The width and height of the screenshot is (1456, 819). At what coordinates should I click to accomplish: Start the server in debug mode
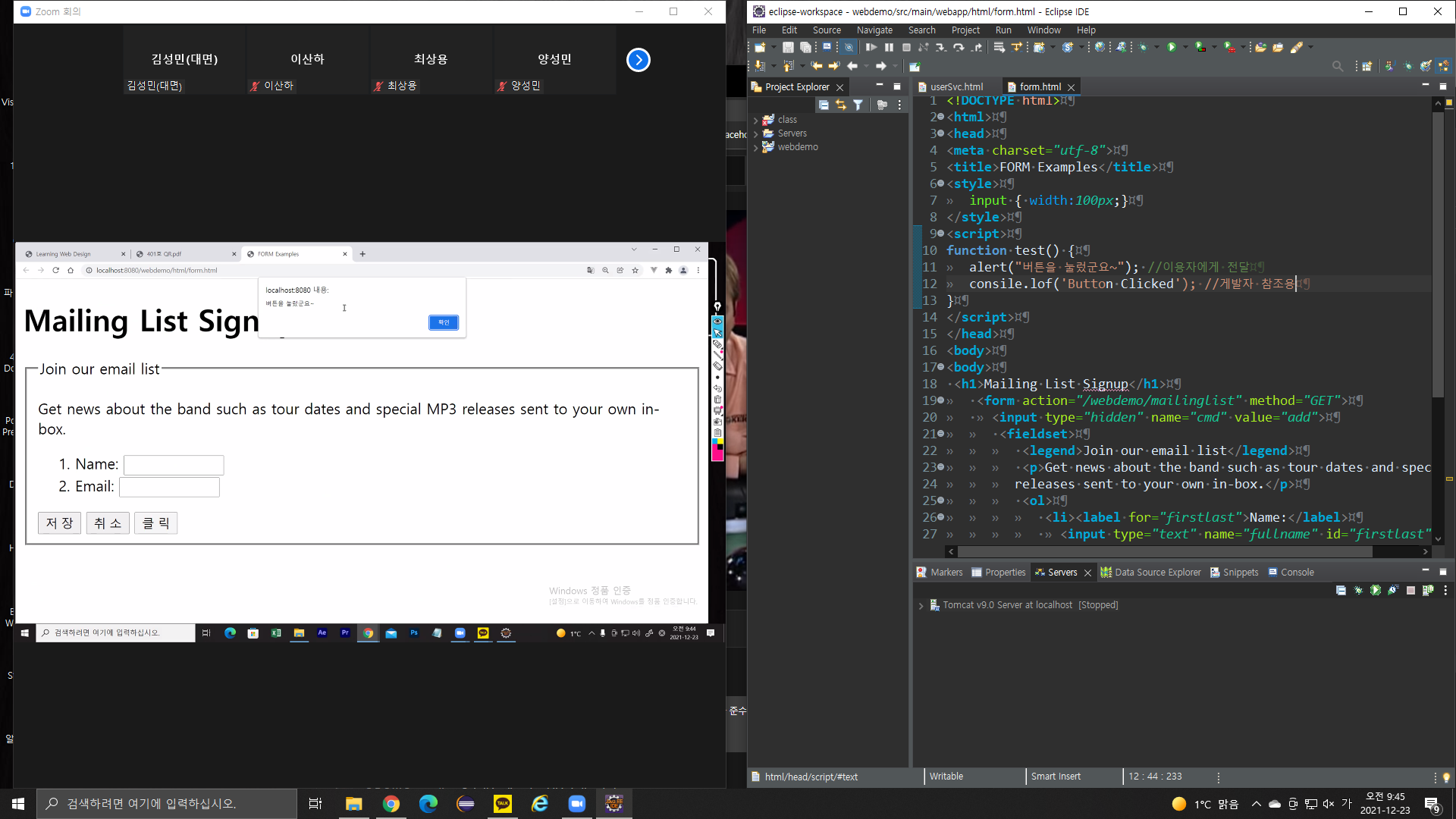pyautogui.click(x=1358, y=590)
